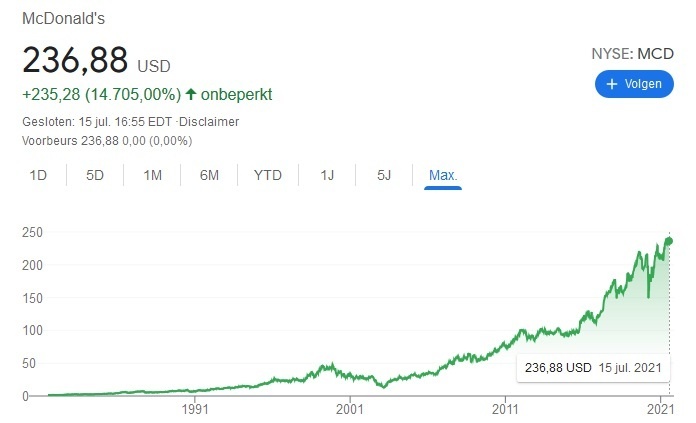Open the Disclaimer link

(x=210, y=121)
